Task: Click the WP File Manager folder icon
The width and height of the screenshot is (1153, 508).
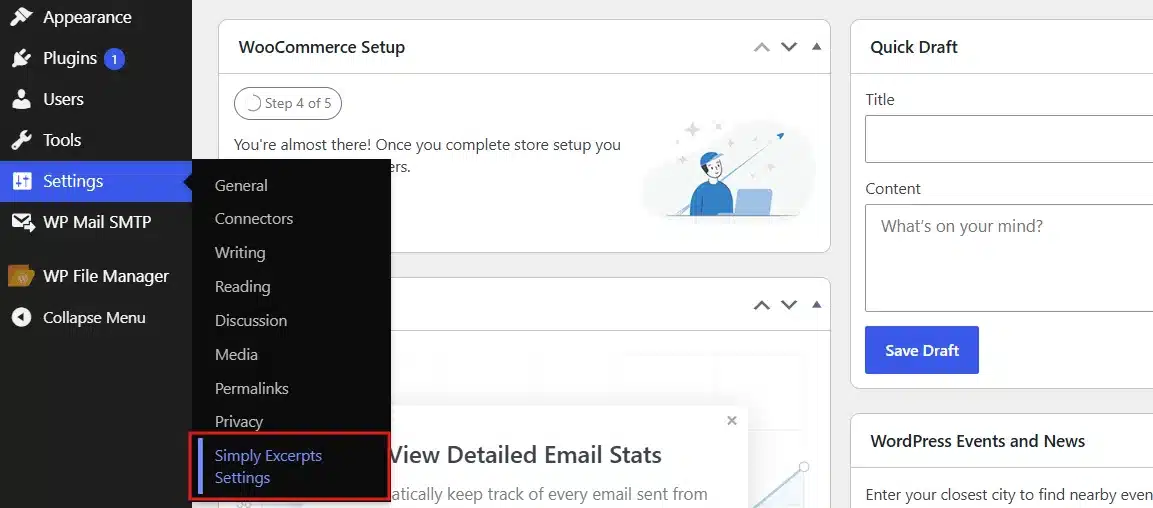Action: click(21, 276)
